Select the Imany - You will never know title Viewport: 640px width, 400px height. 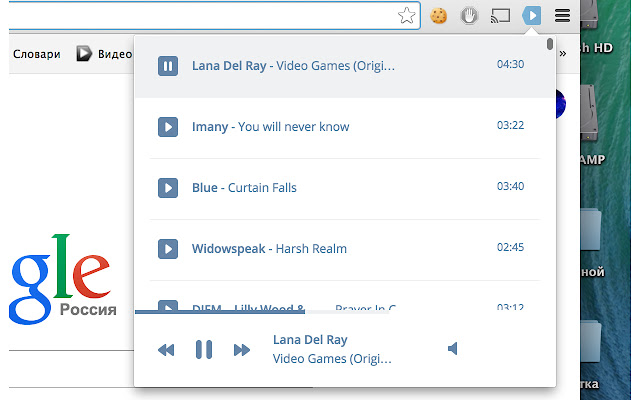[x=271, y=127]
